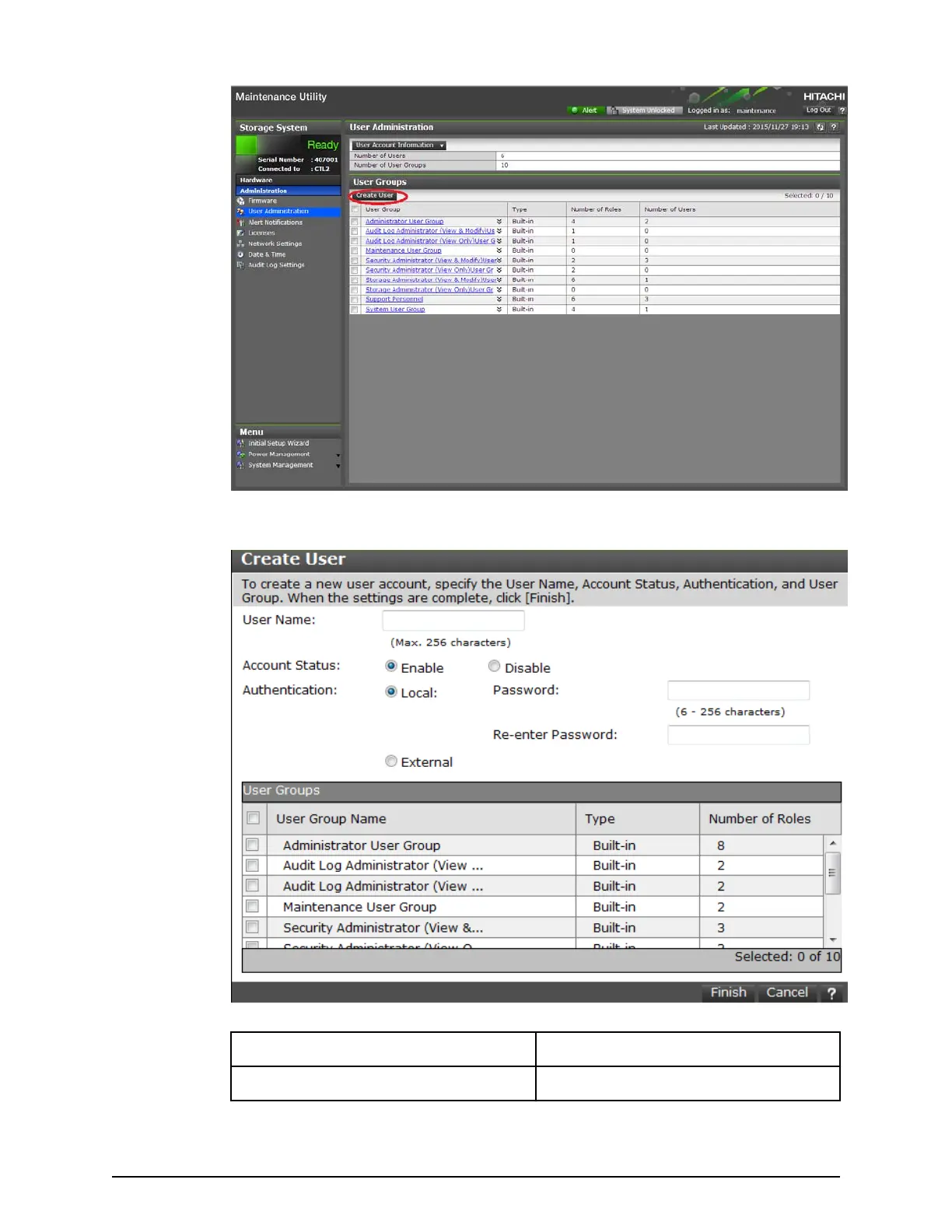The height and width of the screenshot is (1232, 952).
Task: Check System User Group row checkbox
Action: coord(355,310)
